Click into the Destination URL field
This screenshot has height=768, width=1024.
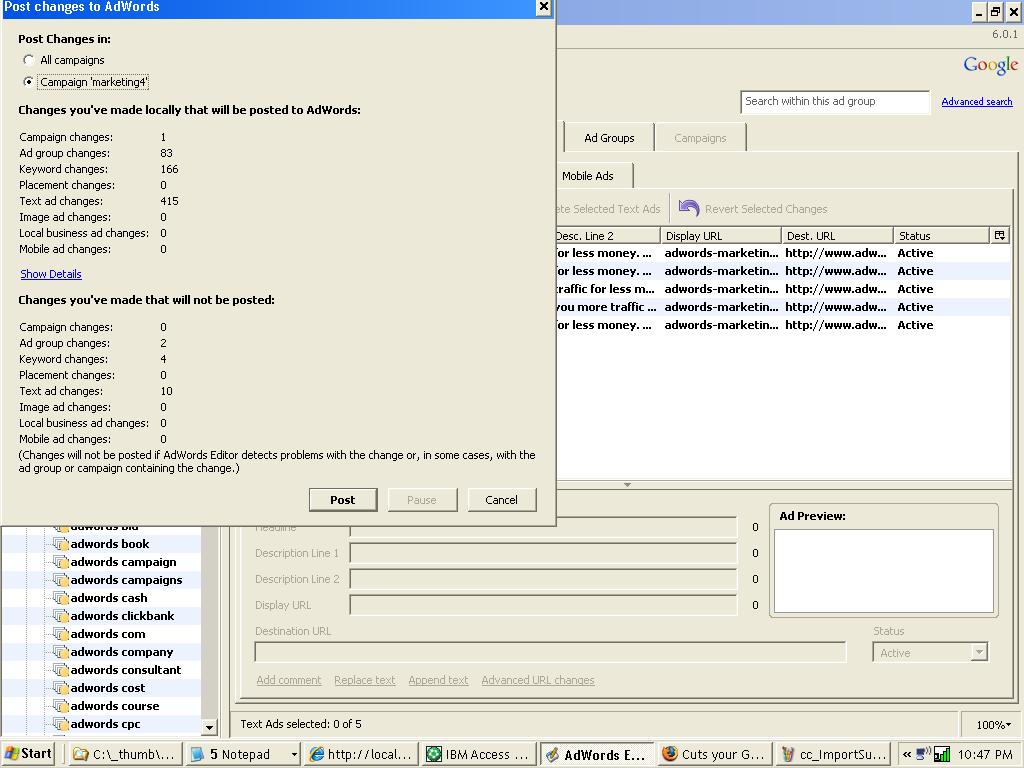point(550,652)
